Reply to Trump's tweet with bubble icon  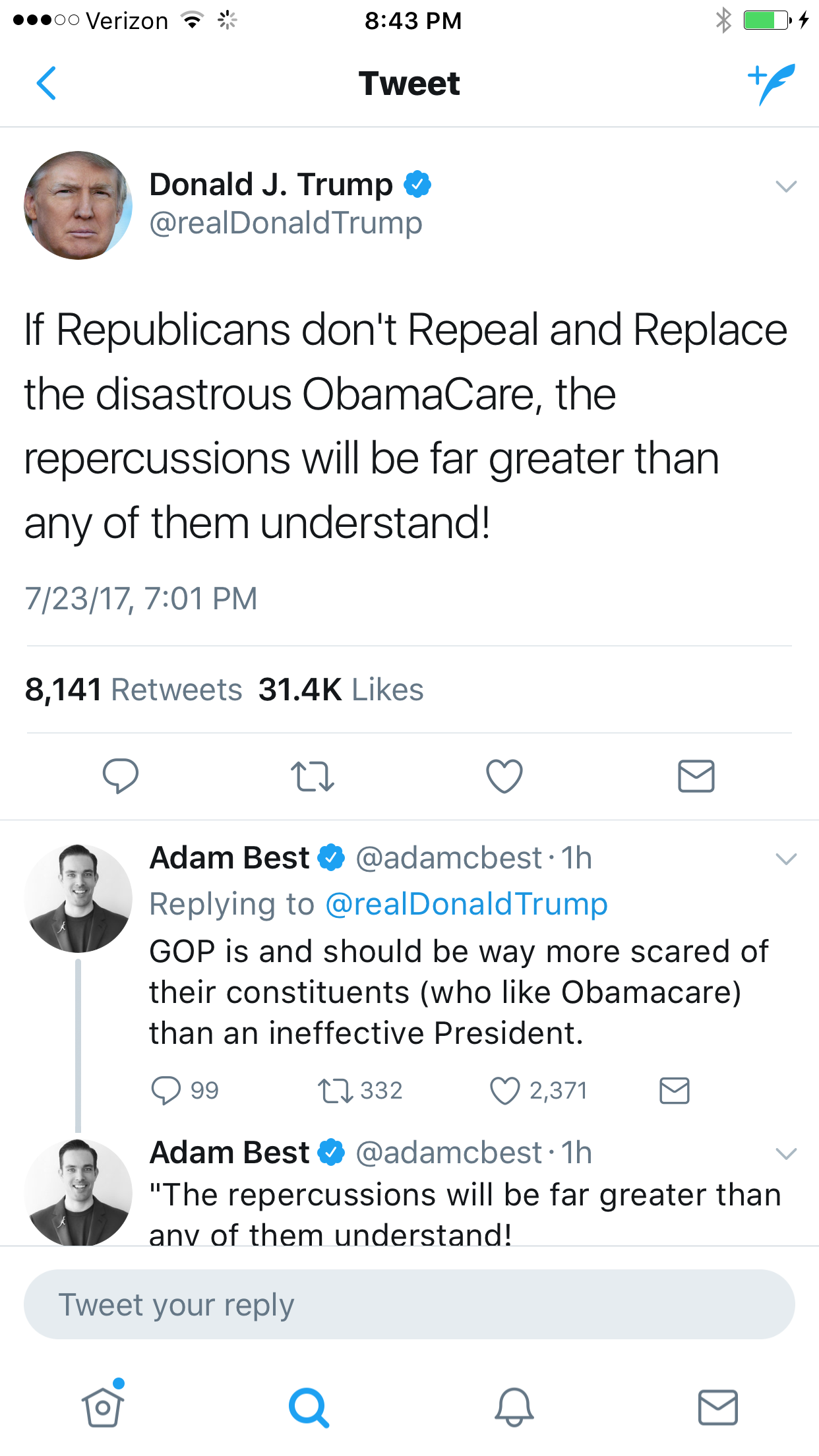(121, 775)
